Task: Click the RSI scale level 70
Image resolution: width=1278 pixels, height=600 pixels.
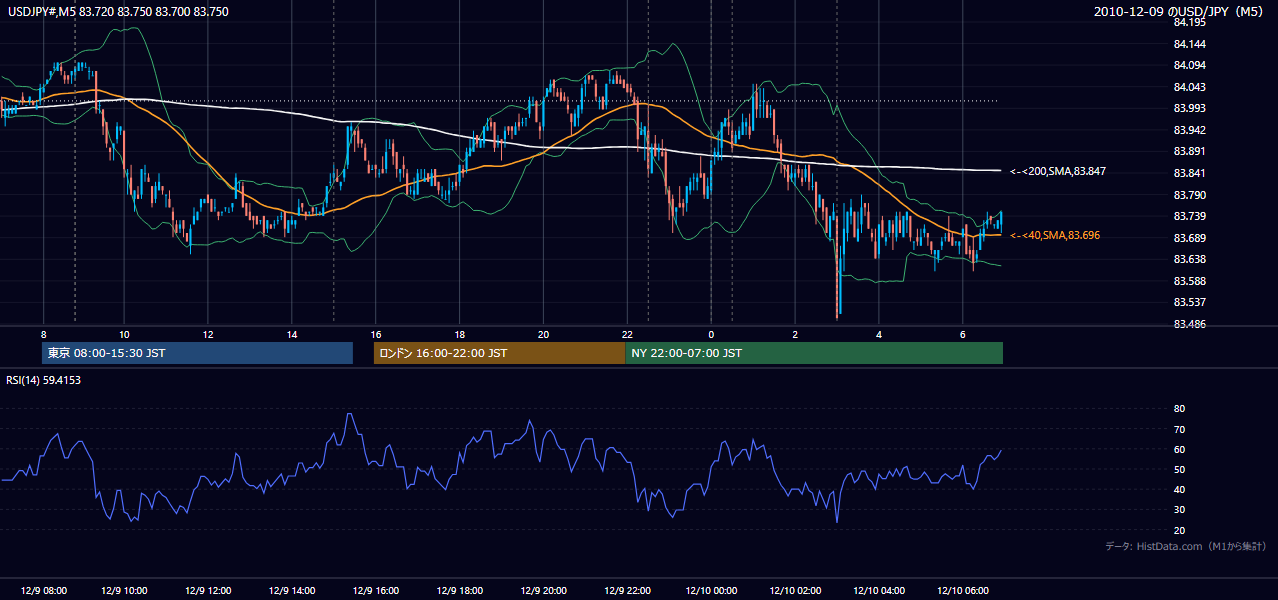Action: (1179, 429)
